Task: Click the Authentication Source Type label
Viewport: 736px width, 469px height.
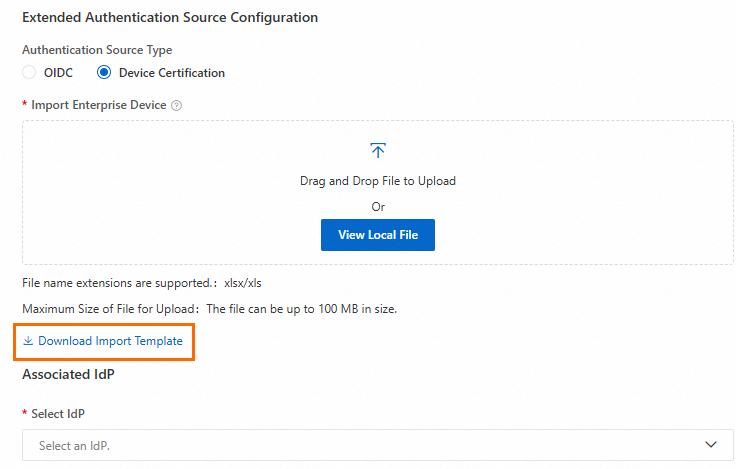Action: pos(97,50)
